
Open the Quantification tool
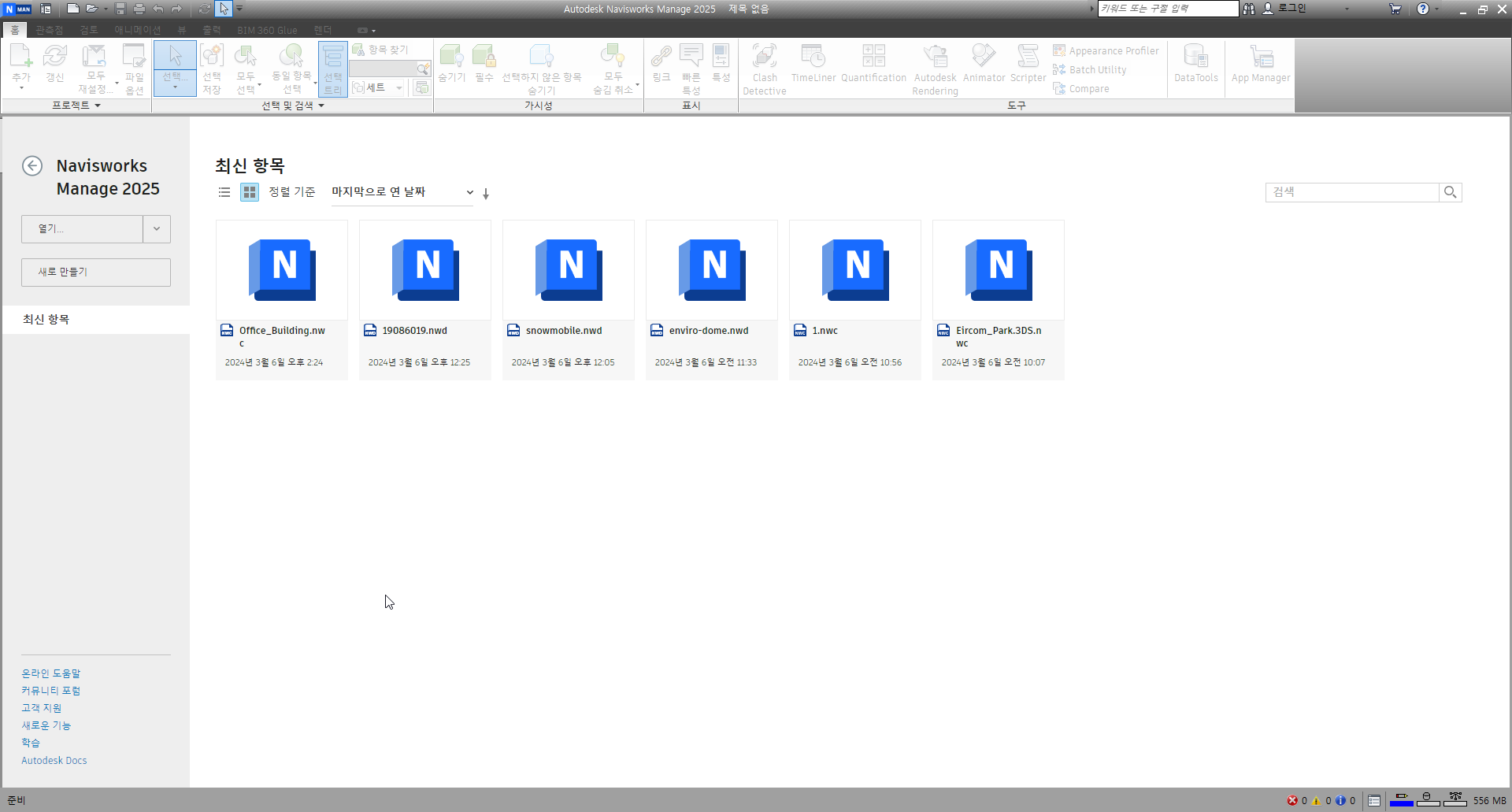(x=874, y=63)
